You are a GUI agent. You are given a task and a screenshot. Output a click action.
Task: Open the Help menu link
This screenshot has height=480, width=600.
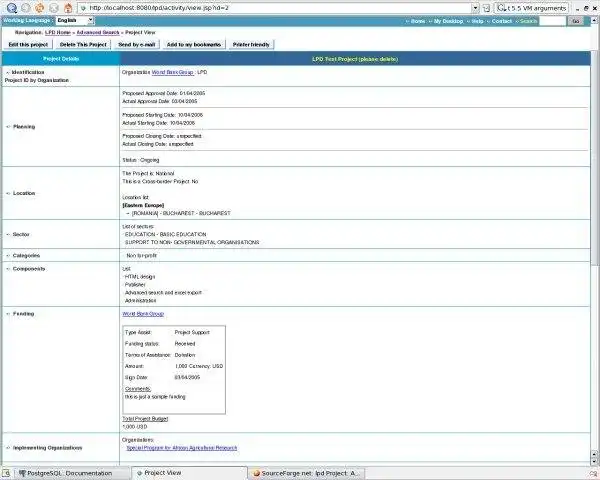coord(477,21)
